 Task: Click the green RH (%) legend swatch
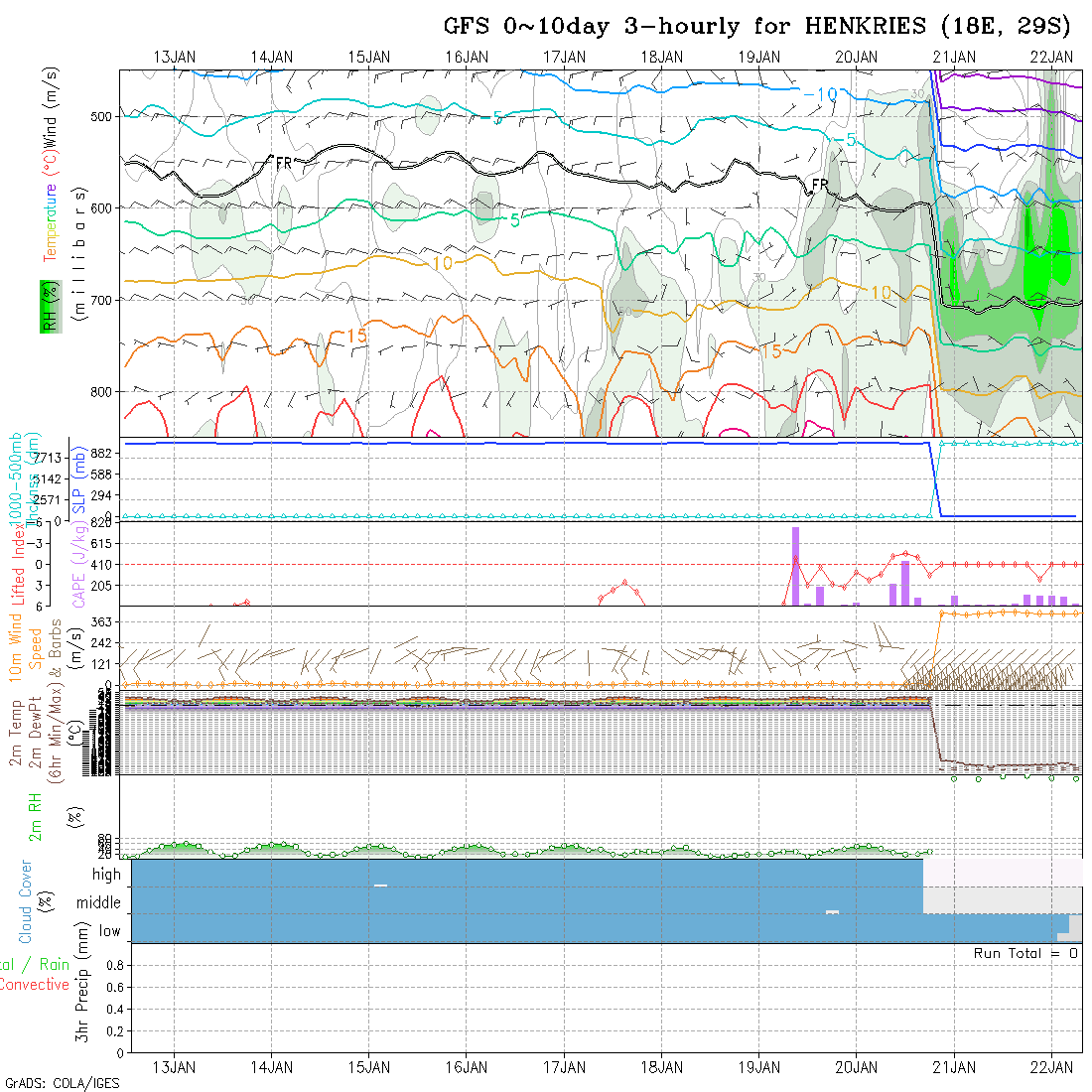pyautogui.click(x=47, y=306)
